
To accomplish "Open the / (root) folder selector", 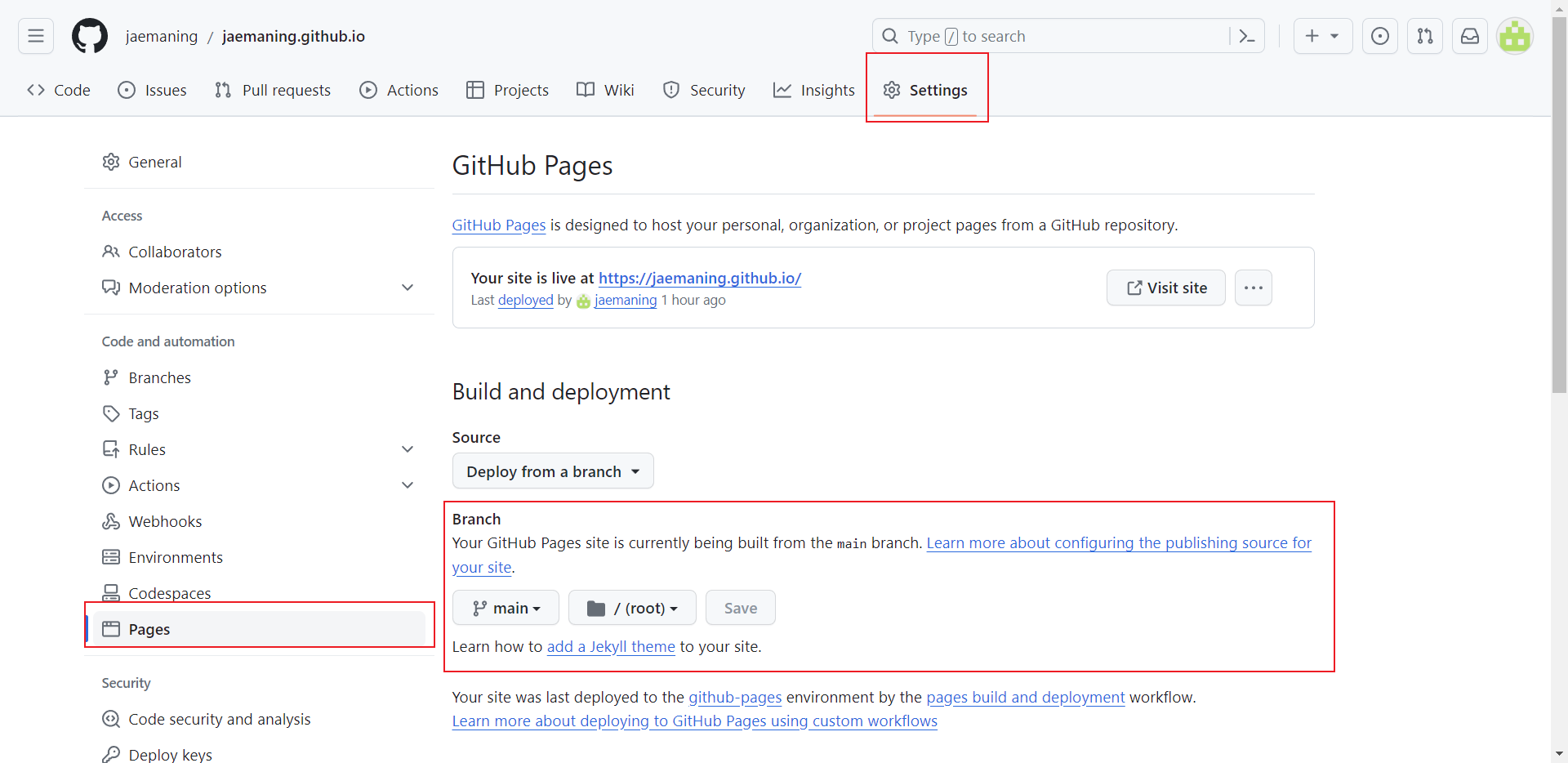I will 632,608.
